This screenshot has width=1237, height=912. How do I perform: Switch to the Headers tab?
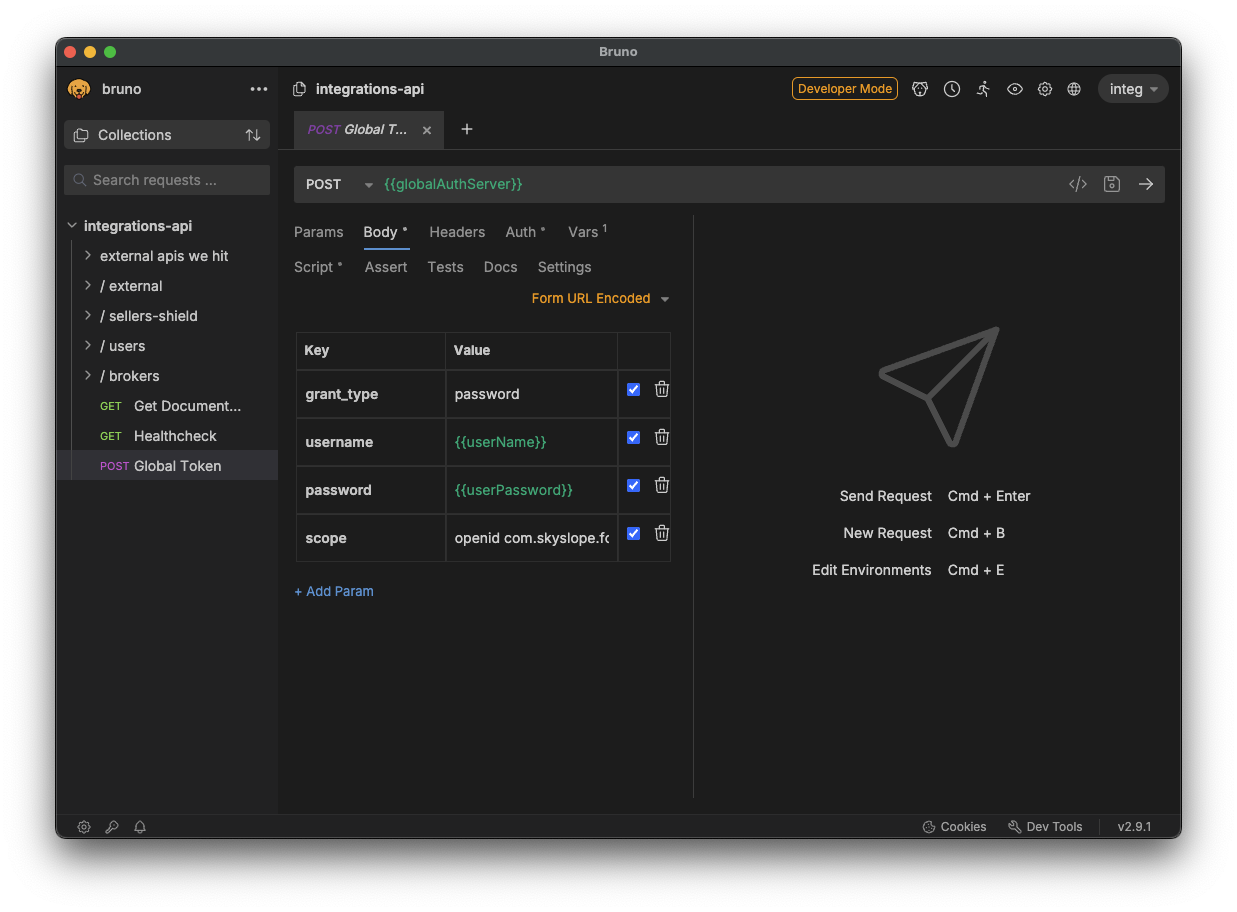tap(457, 232)
